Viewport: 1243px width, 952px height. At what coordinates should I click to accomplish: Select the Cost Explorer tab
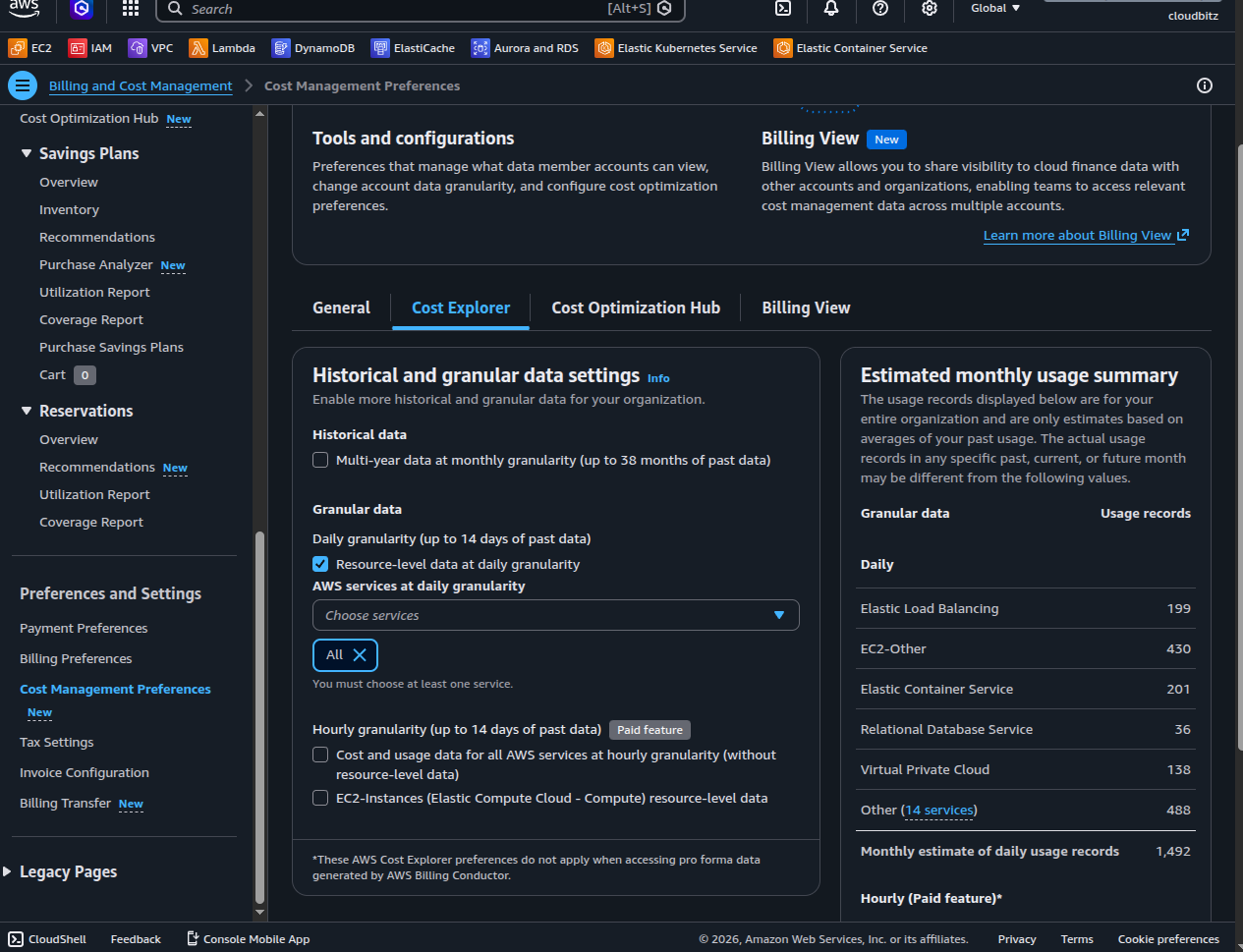coord(461,308)
